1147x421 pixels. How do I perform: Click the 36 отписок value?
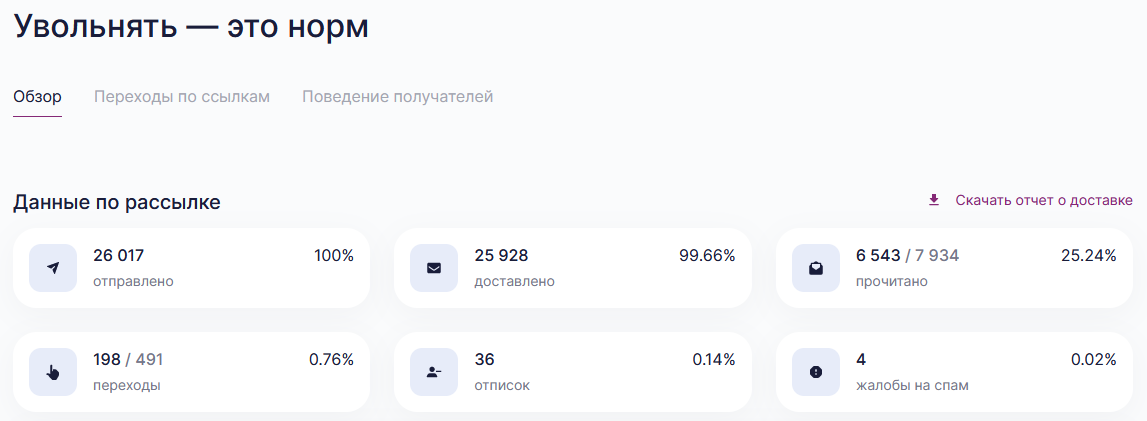tap(484, 360)
